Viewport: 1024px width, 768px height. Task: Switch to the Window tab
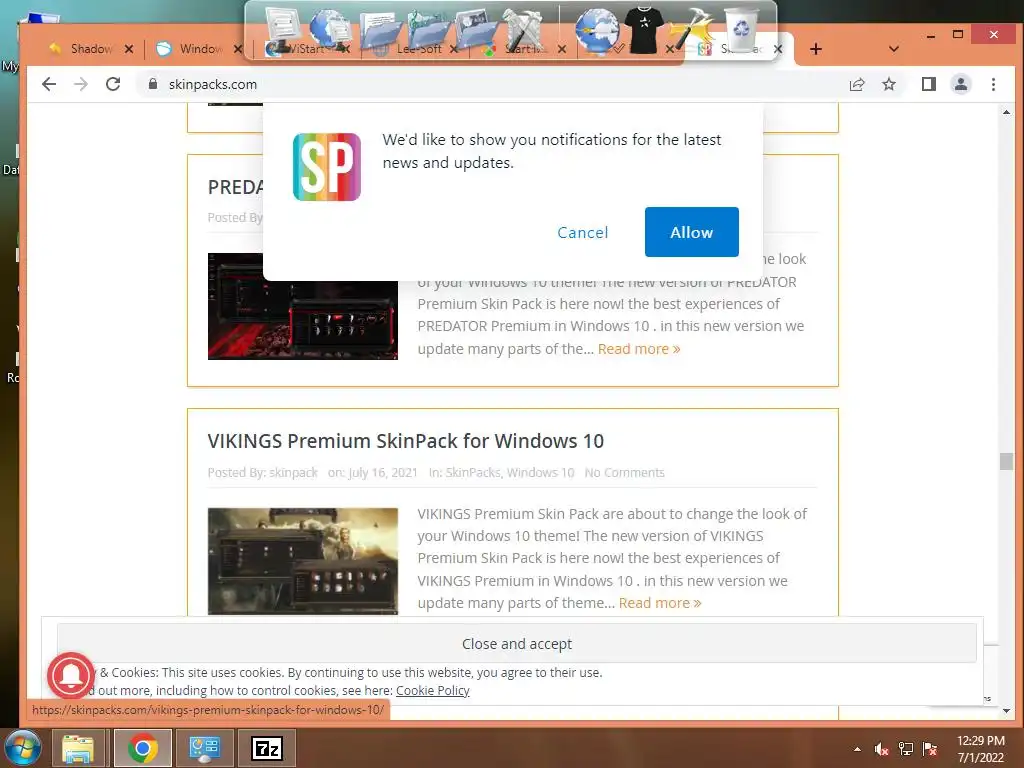click(191, 49)
